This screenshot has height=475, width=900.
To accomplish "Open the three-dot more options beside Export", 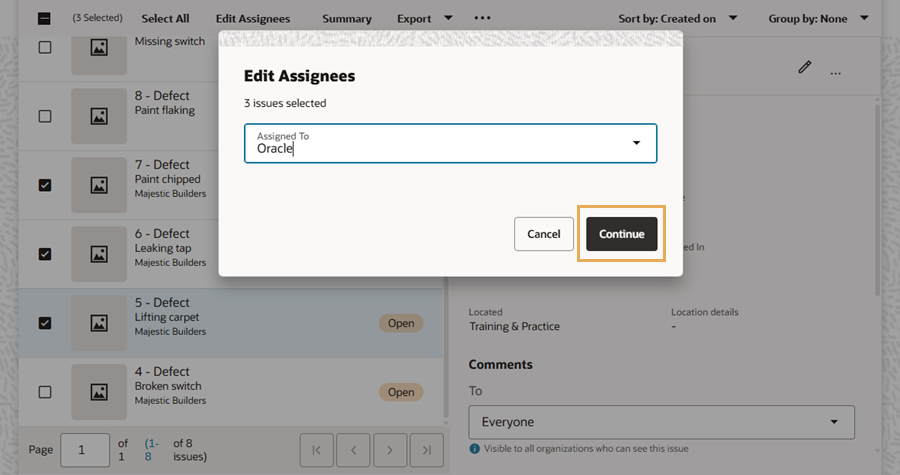I will pyautogui.click(x=482, y=18).
